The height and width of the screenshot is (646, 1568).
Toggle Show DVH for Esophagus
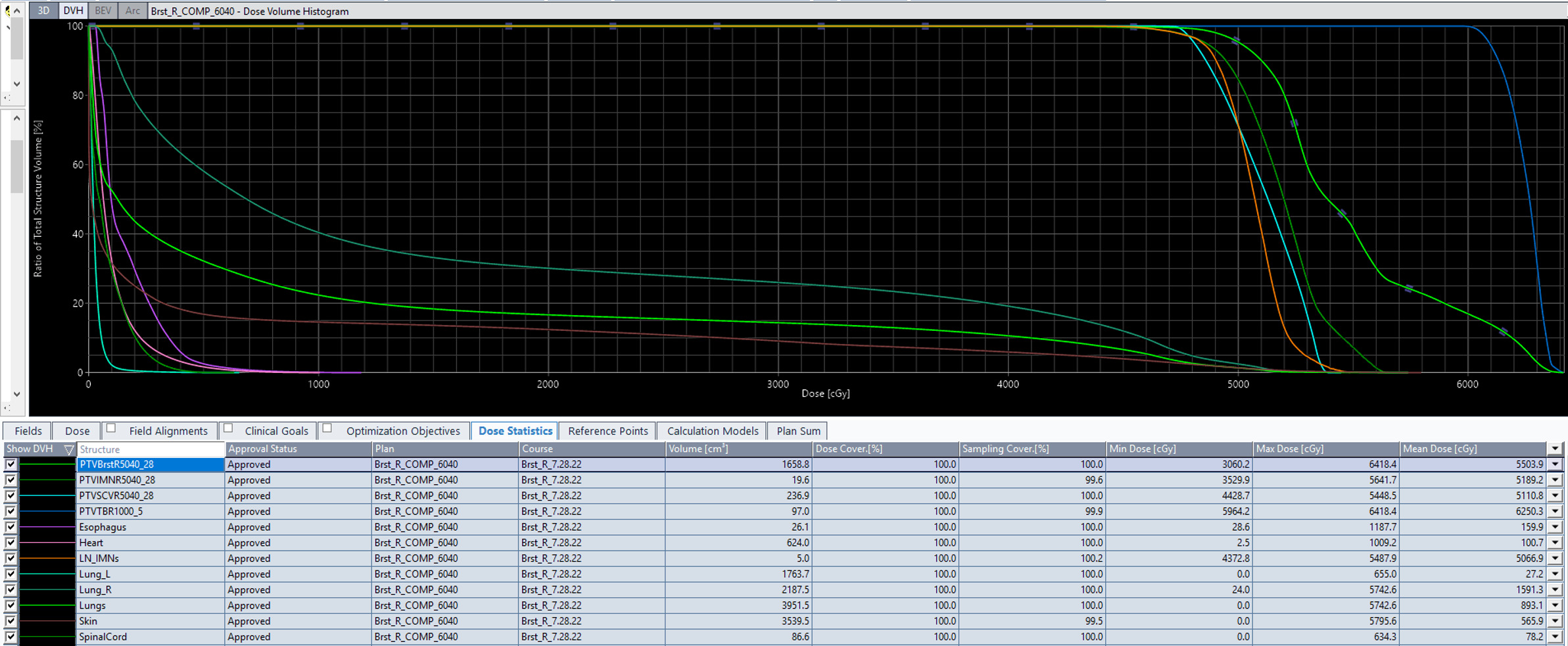(x=11, y=527)
